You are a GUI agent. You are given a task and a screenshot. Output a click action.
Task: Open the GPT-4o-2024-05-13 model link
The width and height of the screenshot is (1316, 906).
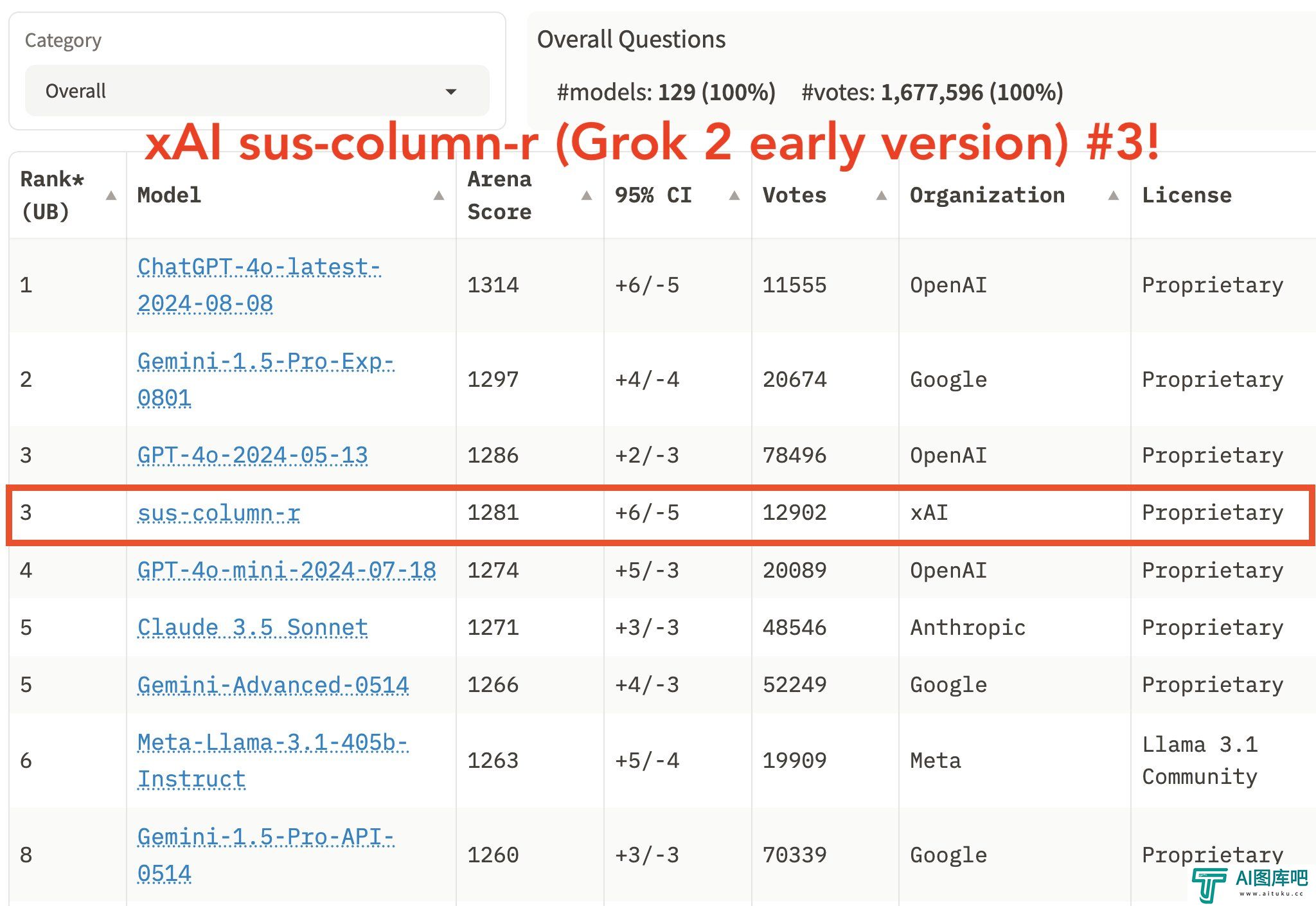(x=253, y=456)
